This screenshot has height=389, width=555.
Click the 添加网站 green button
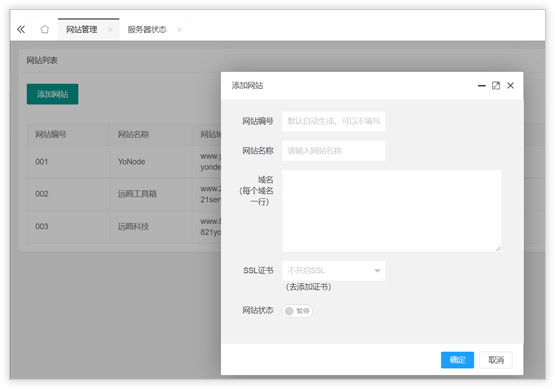click(x=52, y=94)
